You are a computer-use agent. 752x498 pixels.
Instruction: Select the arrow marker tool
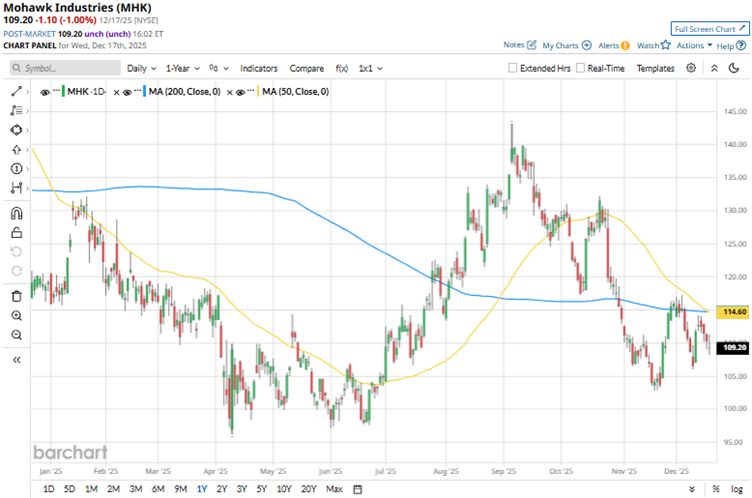pyautogui.click(x=16, y=150)
